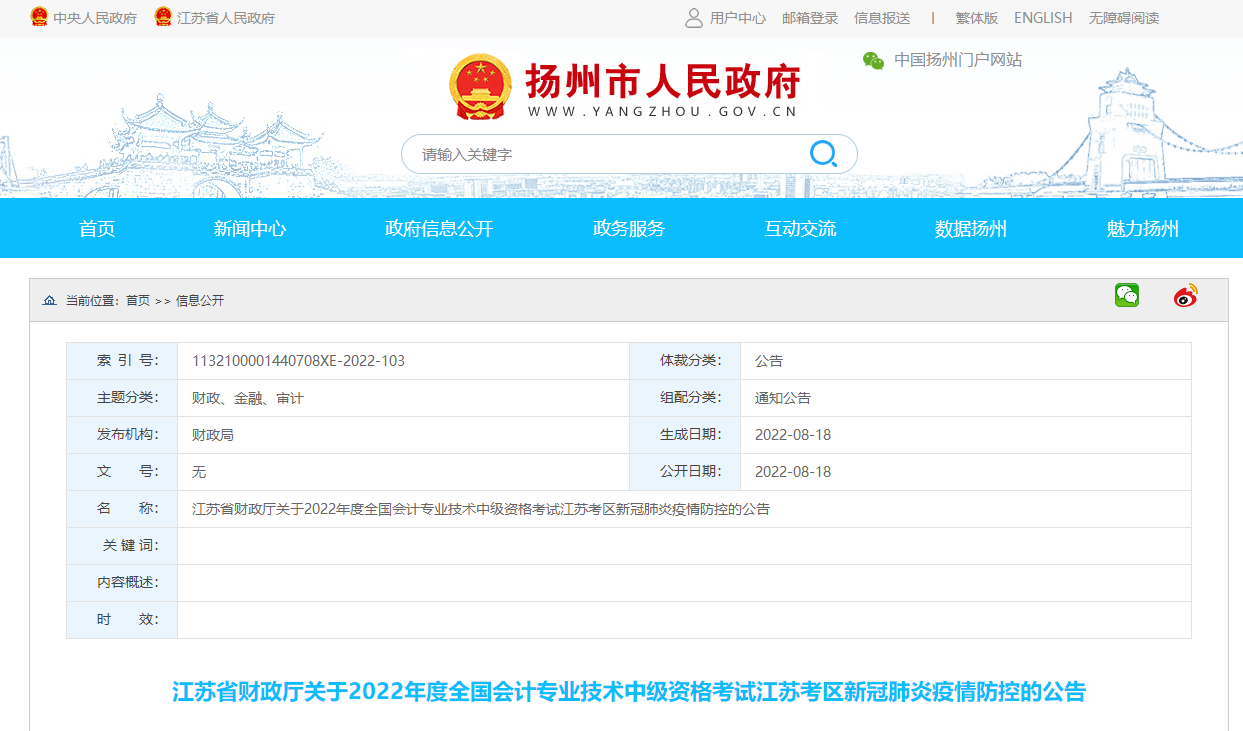The height and width of the screenshot is (731, 1243).
Task: Click the WeChat icon next to 中国扬州门户网站
Action: (x=873, y=60)
